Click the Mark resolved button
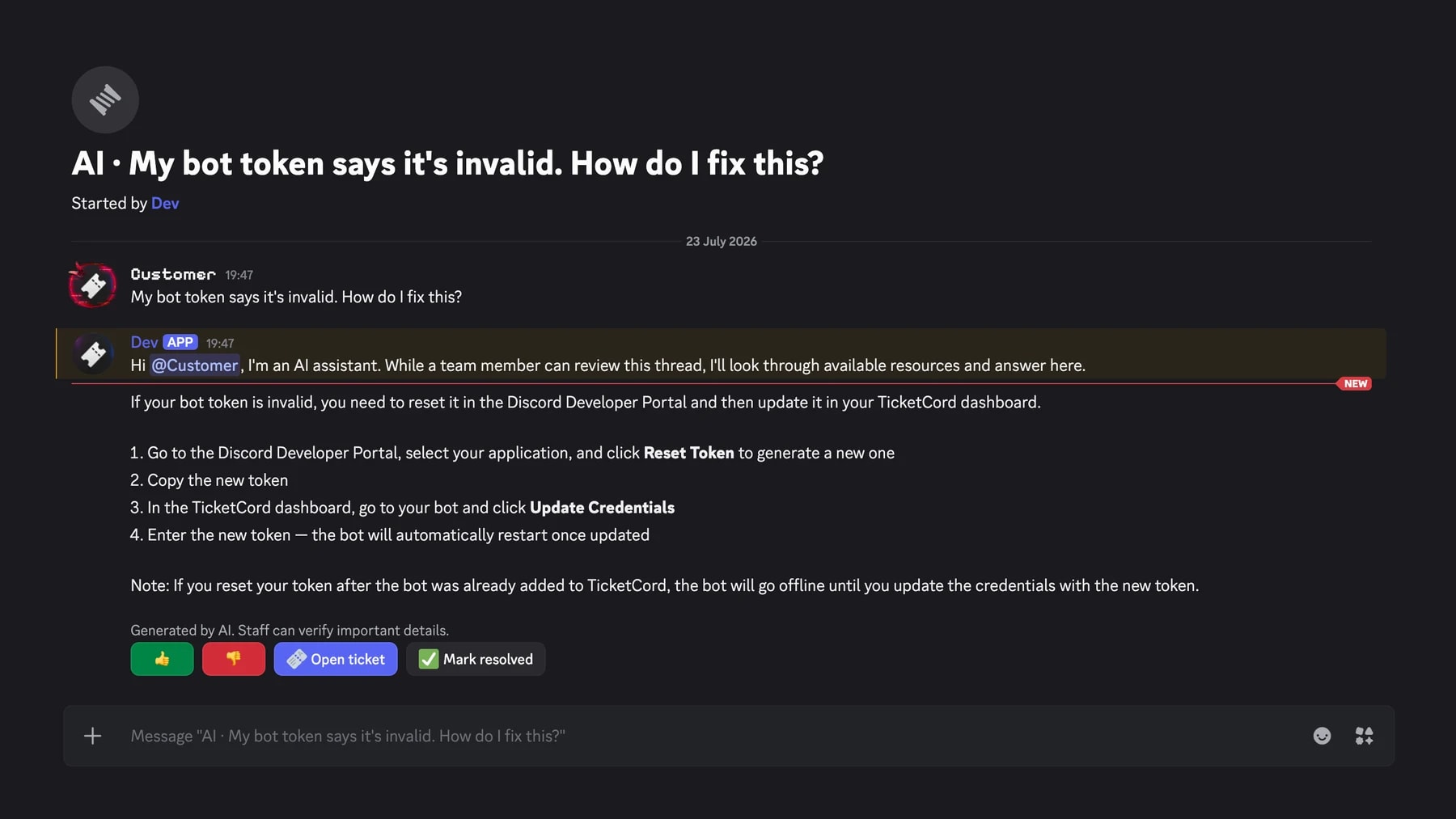The image size is (1456, 819). click(x=476, y=659)
